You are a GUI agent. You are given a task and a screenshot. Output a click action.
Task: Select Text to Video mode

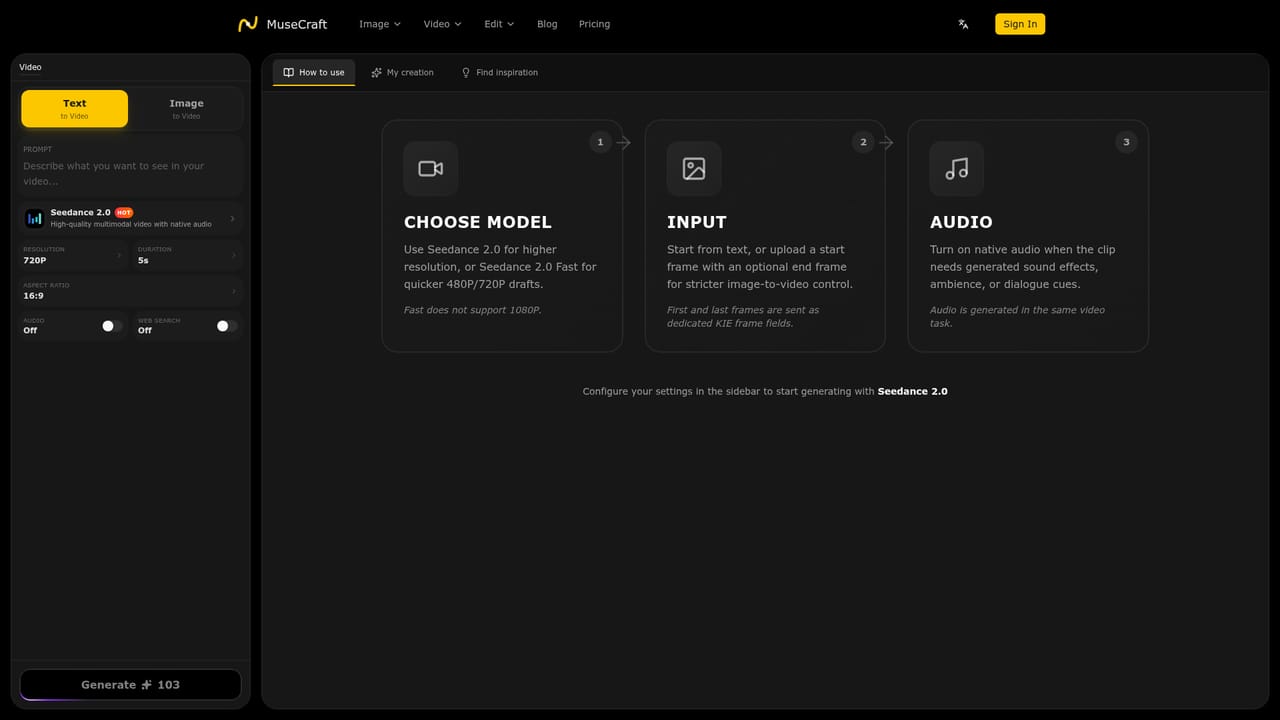pyautogui.click(x=75, y=109)
